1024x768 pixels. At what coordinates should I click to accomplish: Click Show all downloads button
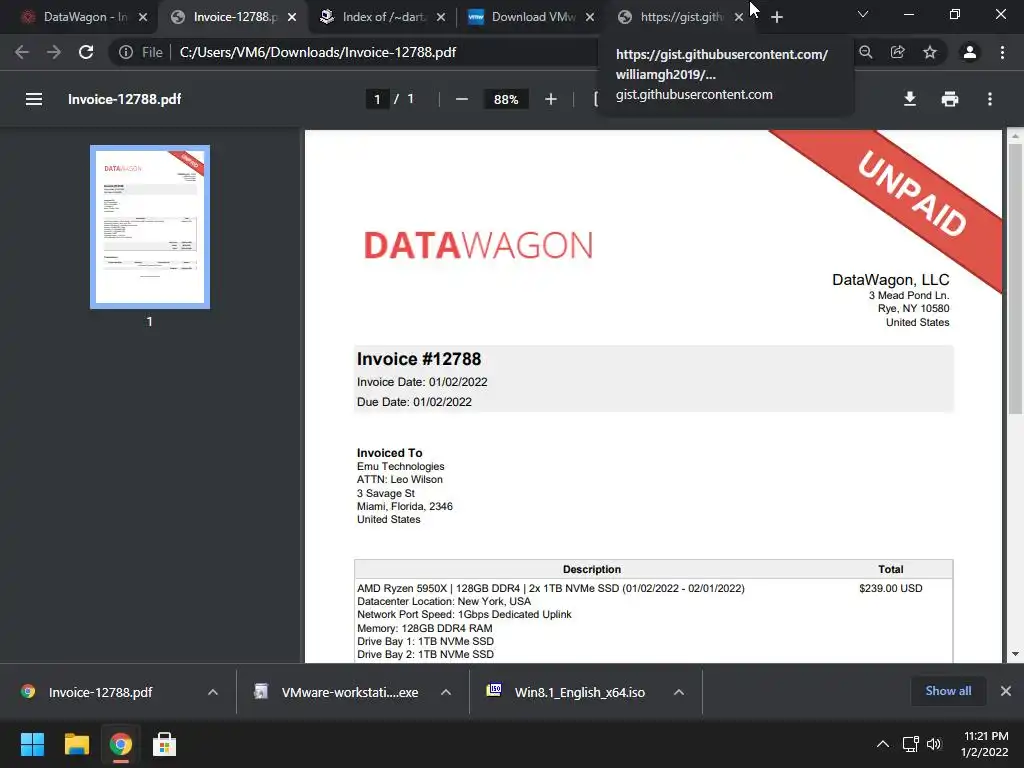948,691
